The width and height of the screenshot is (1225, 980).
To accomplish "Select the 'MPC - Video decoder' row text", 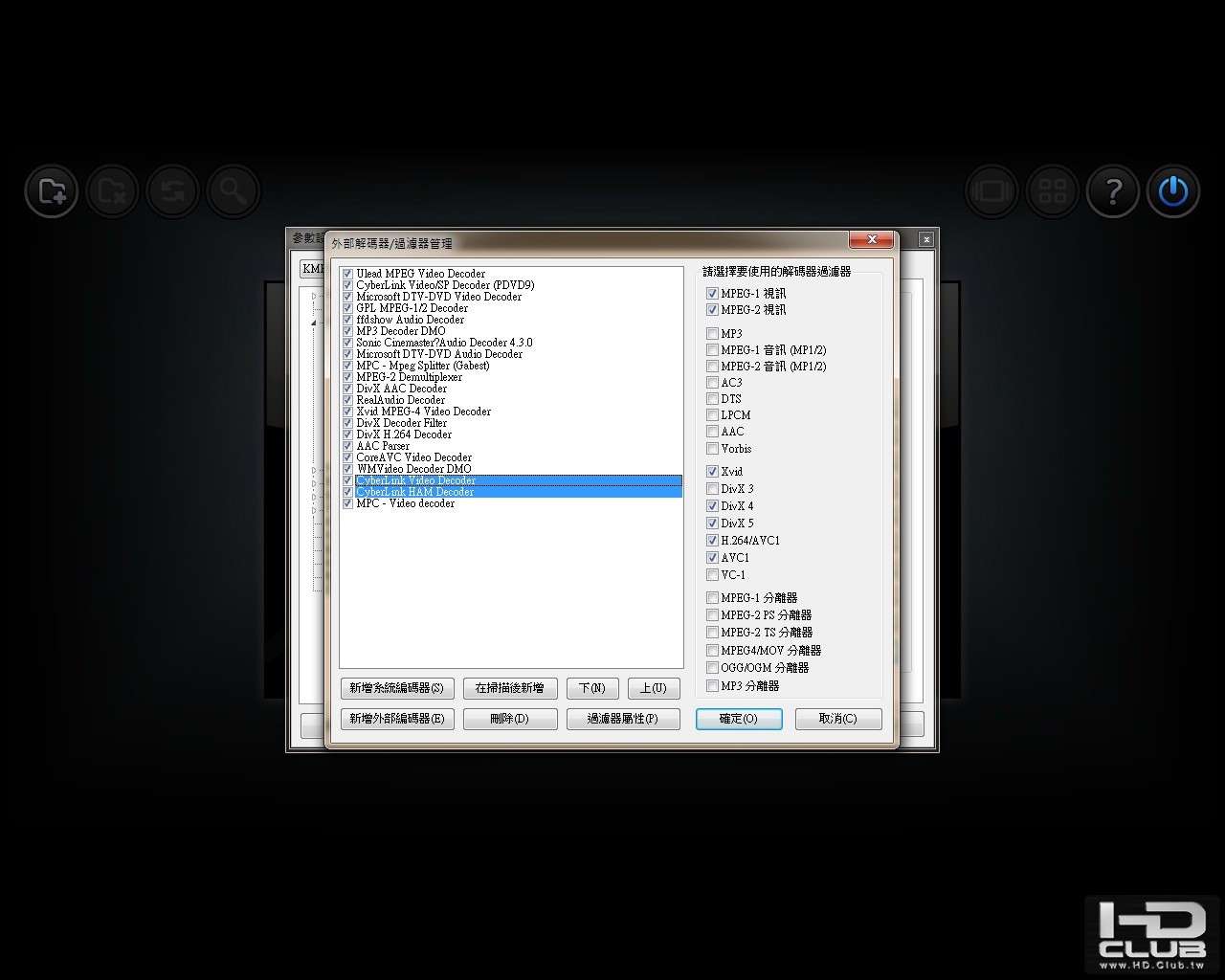I will tap(406, 503).
